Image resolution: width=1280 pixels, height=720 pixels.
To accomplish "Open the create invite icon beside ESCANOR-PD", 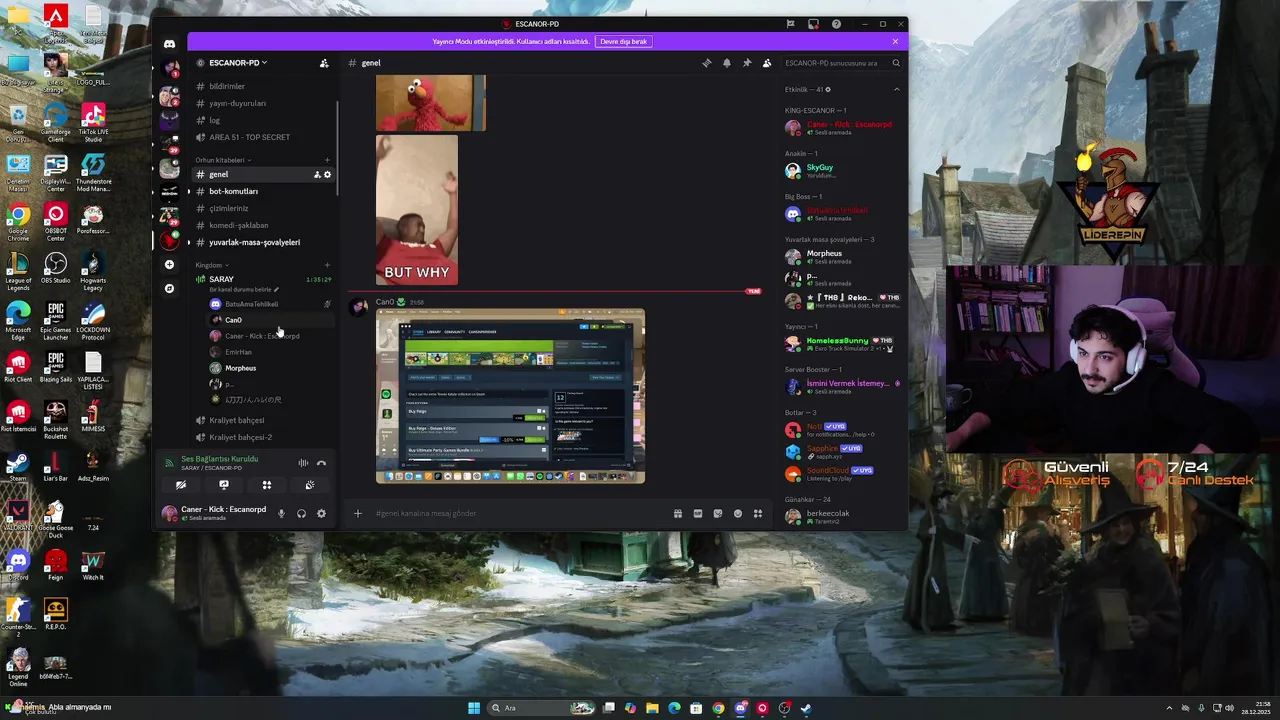I will click(x=324, y=63).
